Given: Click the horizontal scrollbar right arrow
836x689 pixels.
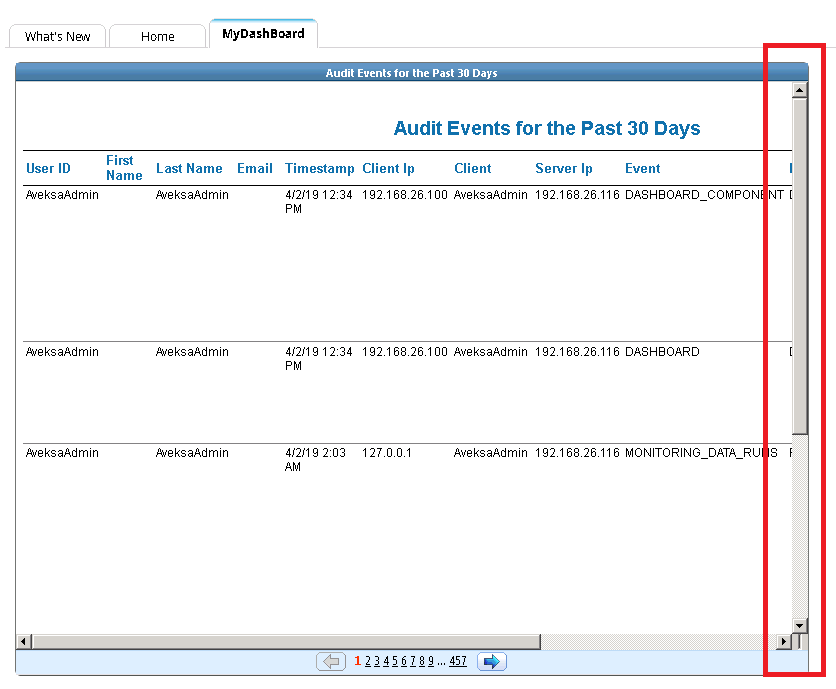Looking at the screenshot, I should click(783, 639).
